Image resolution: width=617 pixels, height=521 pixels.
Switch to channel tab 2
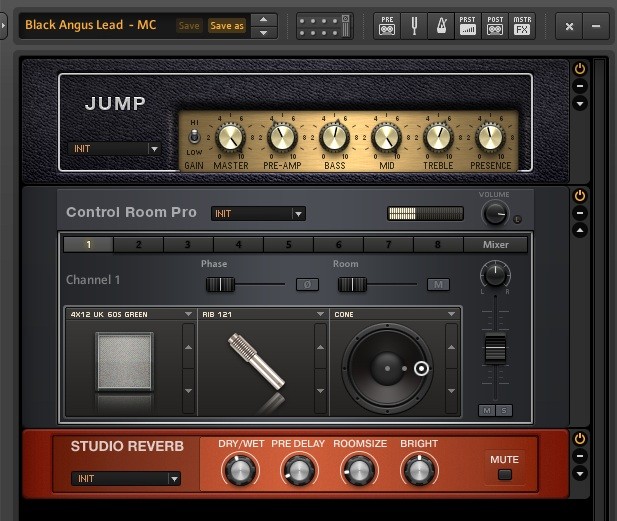coord(139,245)
